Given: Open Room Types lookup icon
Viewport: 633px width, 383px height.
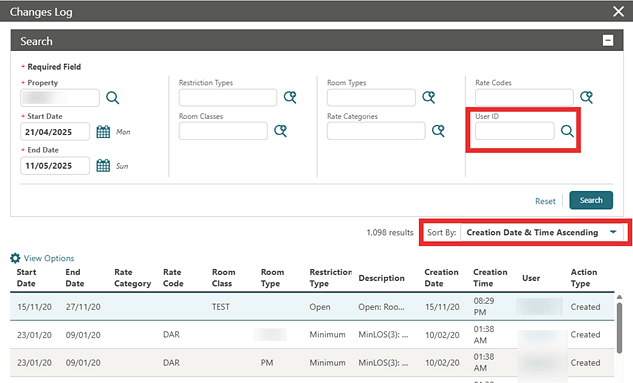Looking at the screenshot, I should [428, 97].
